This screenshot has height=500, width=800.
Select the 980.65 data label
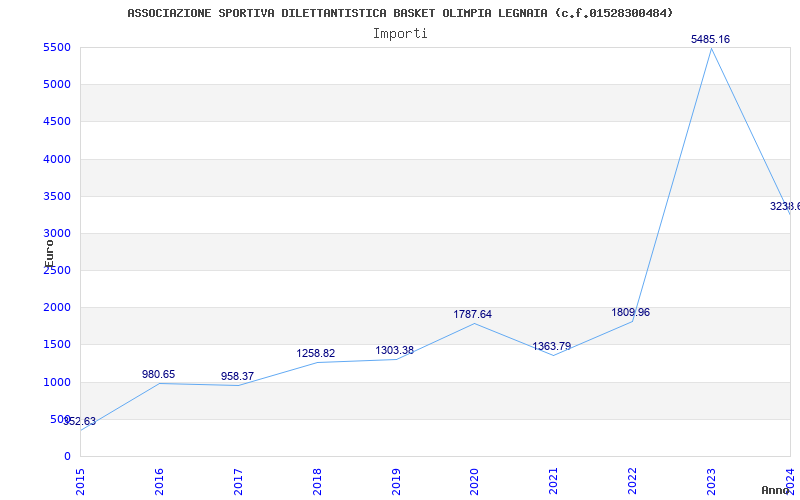(x=158, y=374)
